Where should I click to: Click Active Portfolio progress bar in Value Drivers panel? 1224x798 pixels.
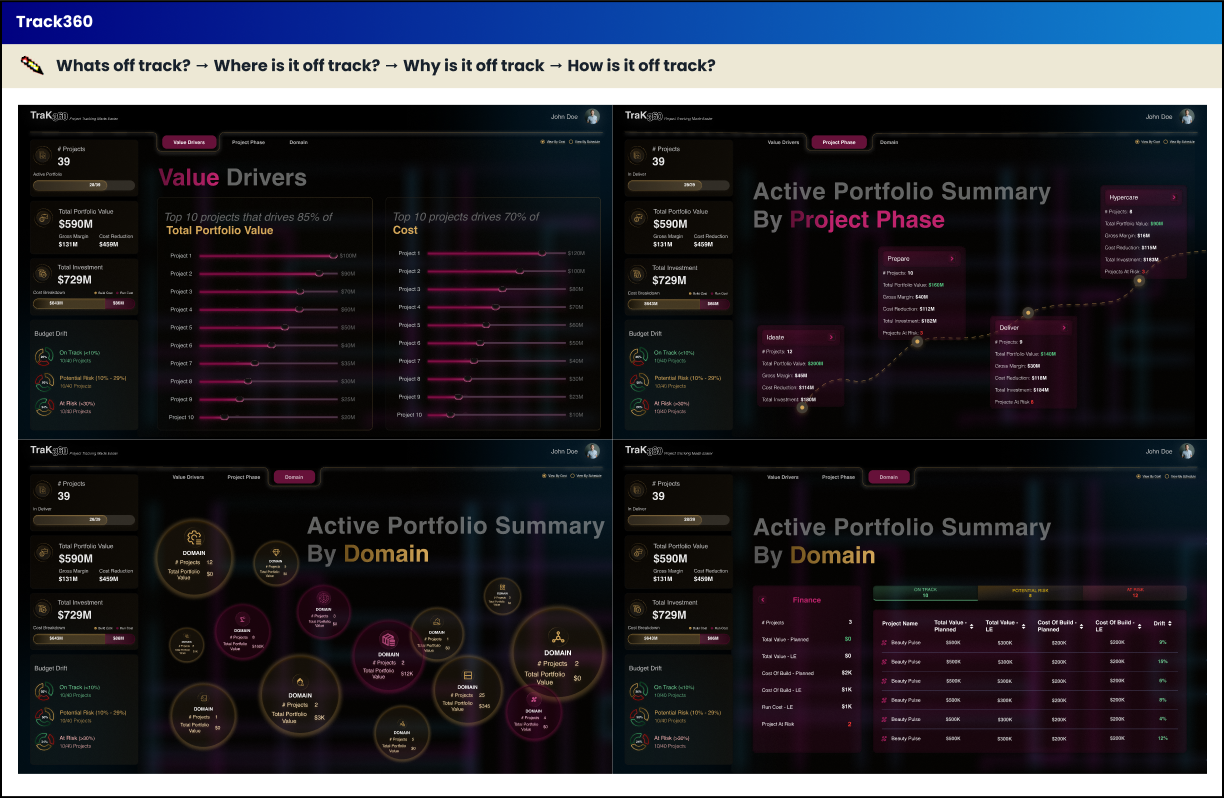[x=84, y=185]
